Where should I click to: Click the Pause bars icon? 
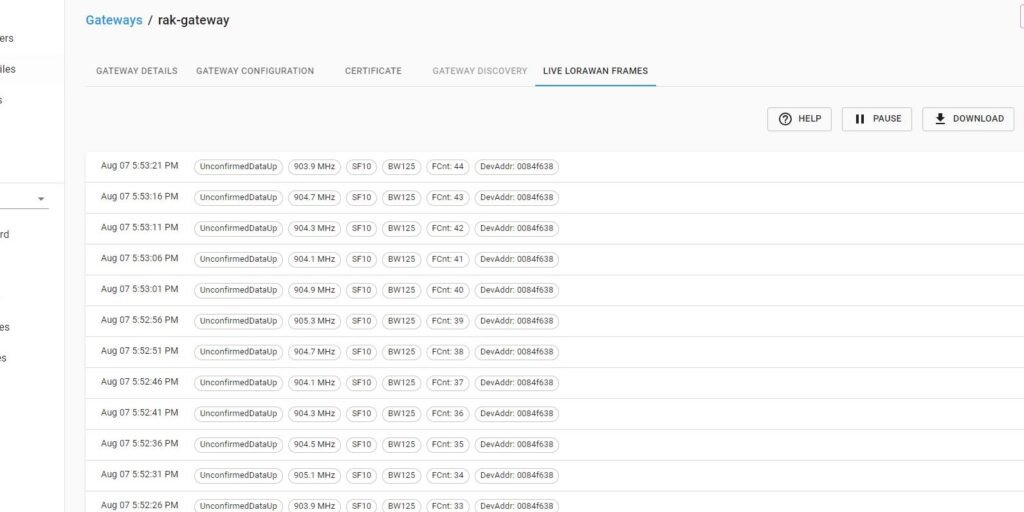pyautogui.click(x=860, y=119)
